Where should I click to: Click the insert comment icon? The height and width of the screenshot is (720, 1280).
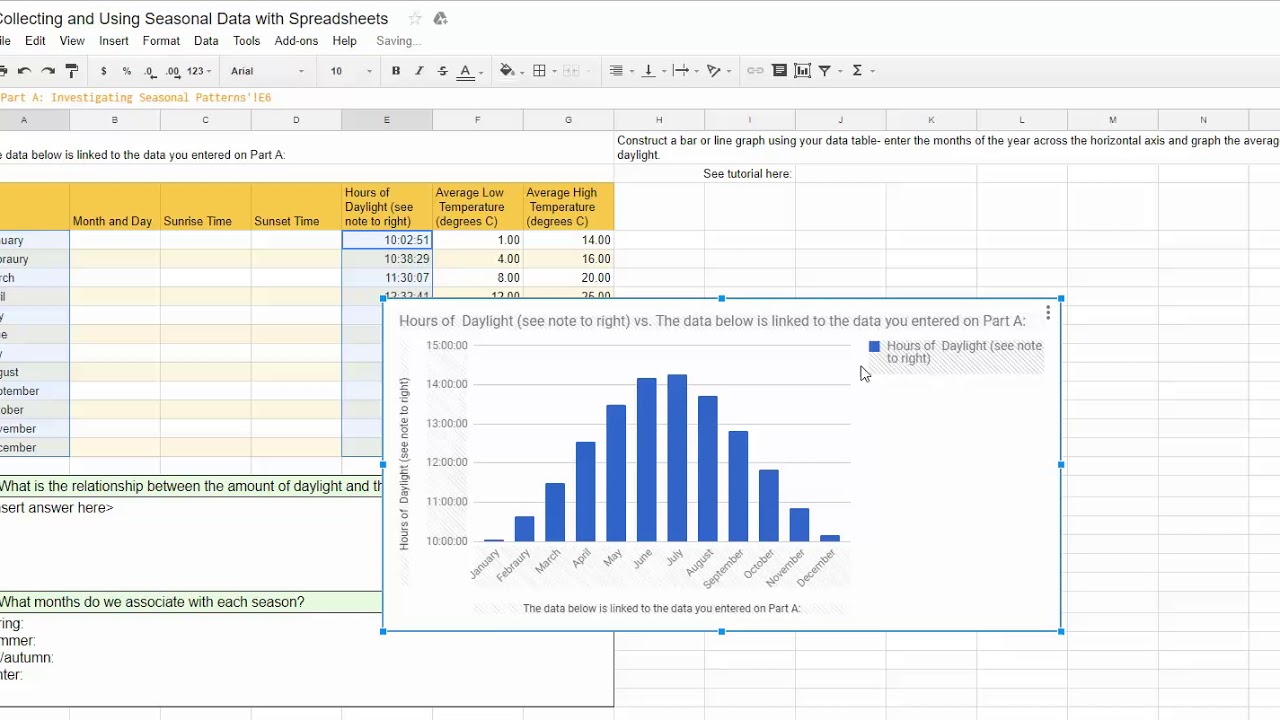(x=779, y=71)
